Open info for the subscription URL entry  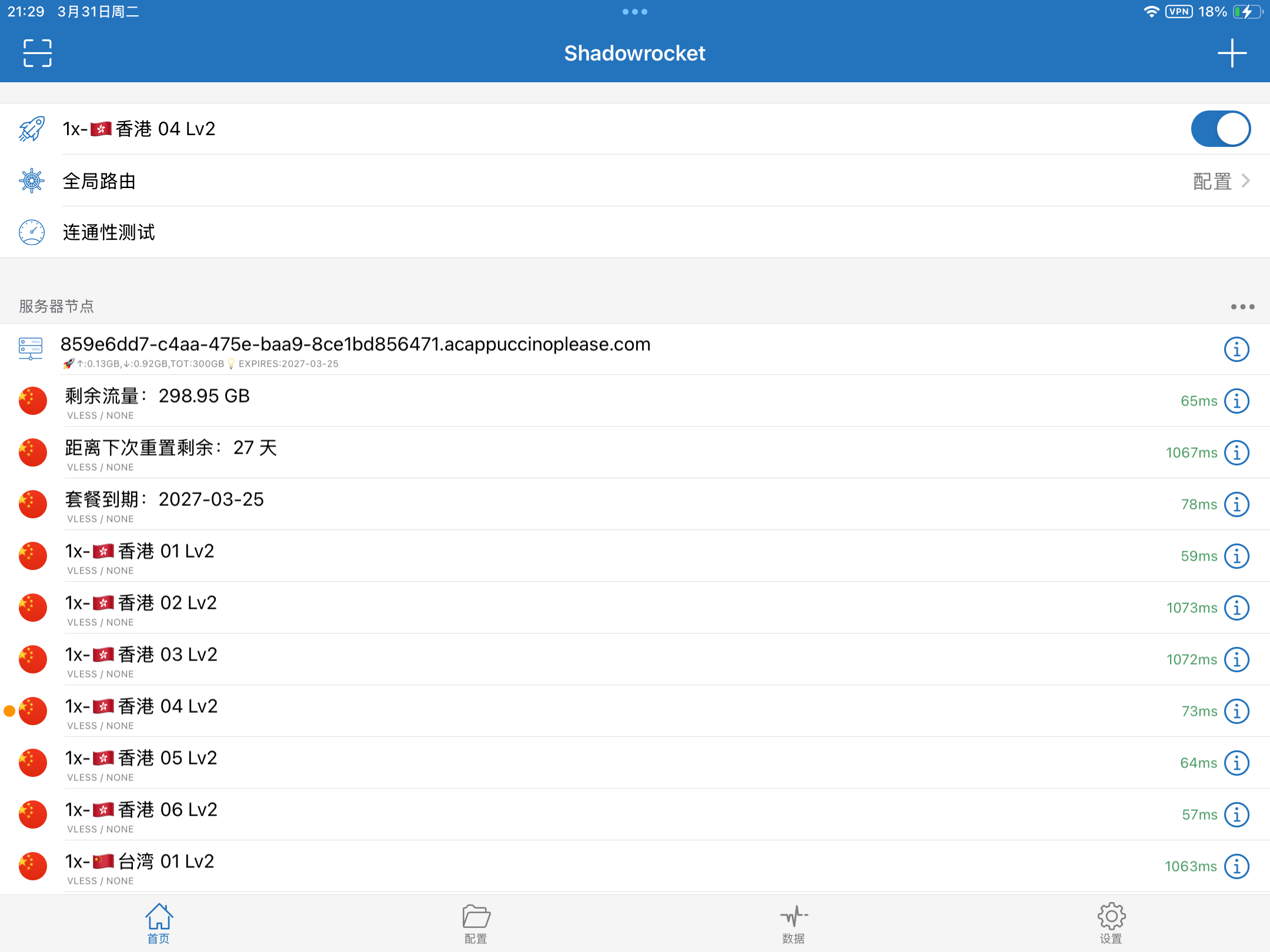point(1236,350)
